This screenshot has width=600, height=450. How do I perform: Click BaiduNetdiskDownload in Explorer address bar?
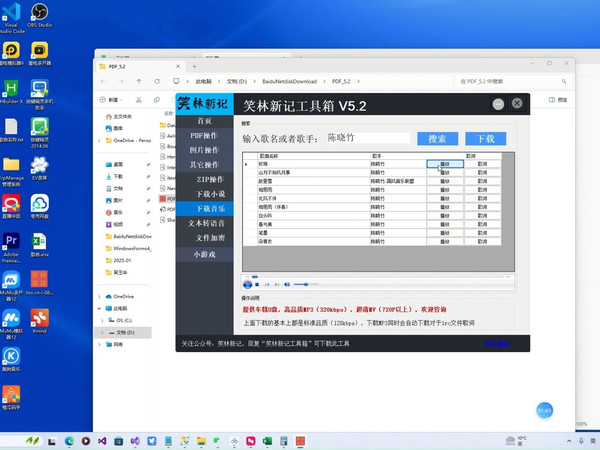pos(290,81)
